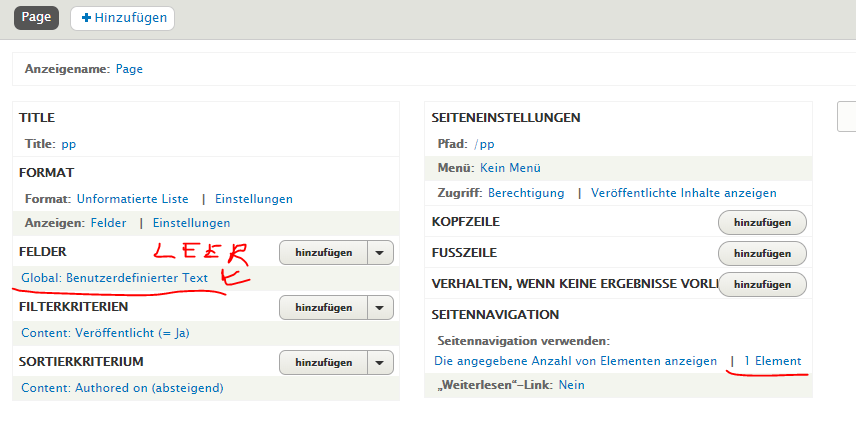856x426 pixels.
Task: Open Global: Benutzerdefinierter Text field
Action: coord(115,277)
